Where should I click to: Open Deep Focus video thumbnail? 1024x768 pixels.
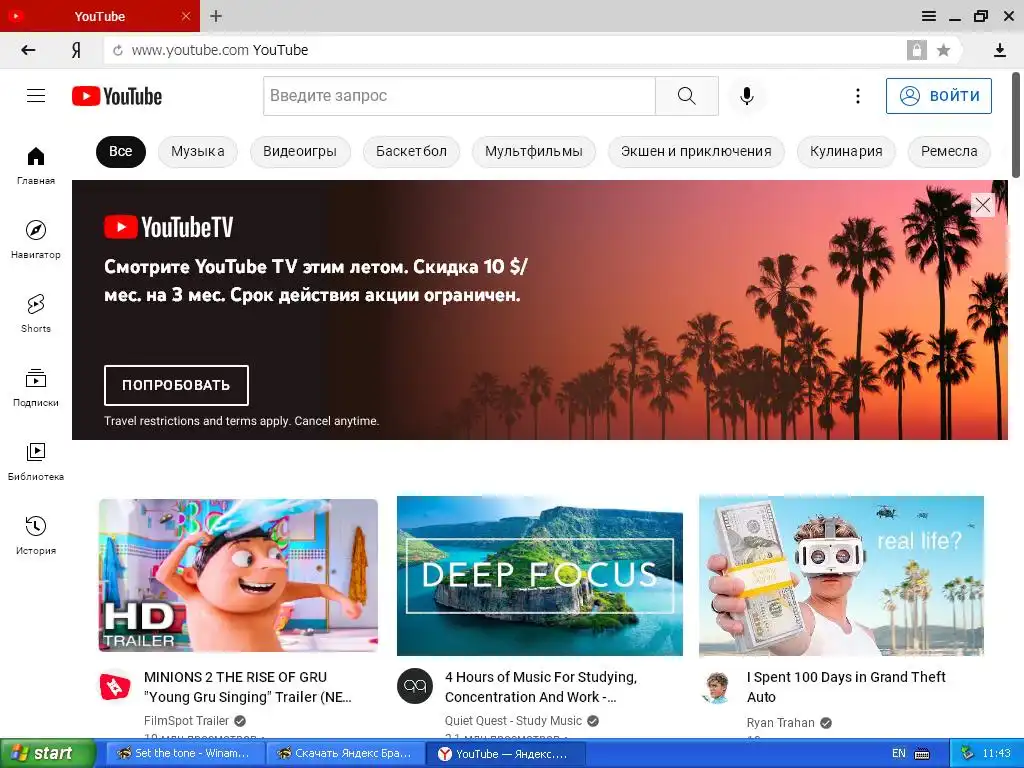click(540, 575)
